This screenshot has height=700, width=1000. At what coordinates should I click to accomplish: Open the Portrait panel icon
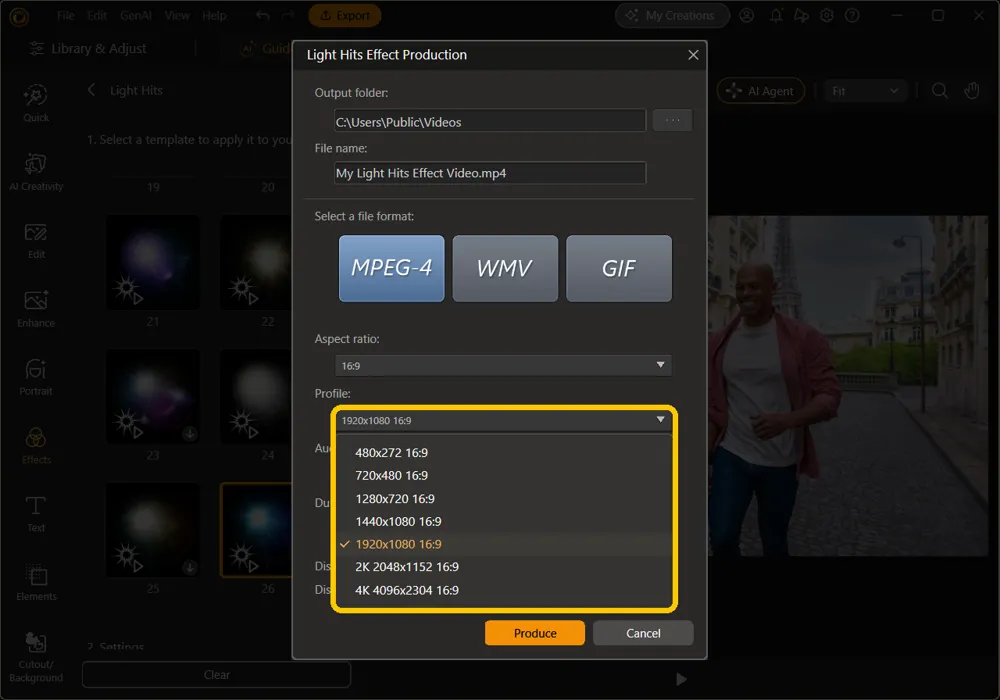(x=36, y=377)
